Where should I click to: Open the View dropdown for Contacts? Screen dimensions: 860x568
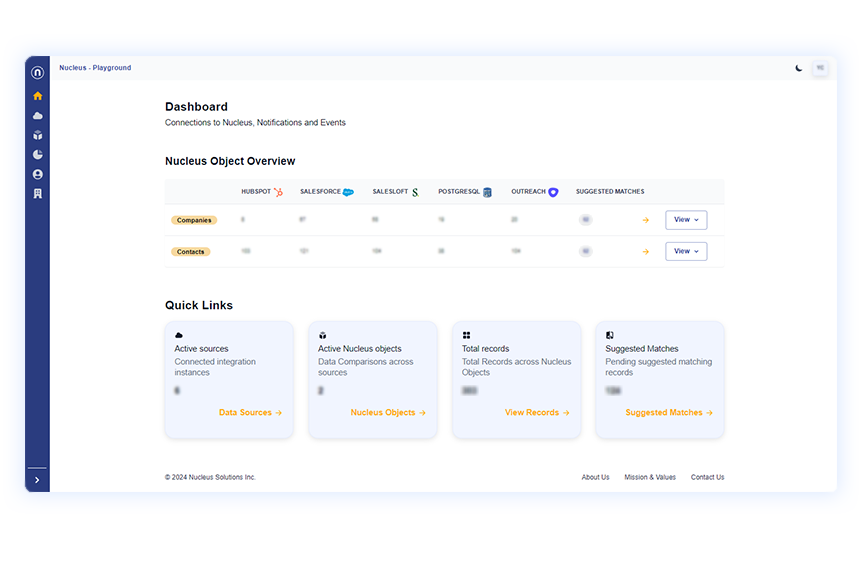[x=686, y=251]
